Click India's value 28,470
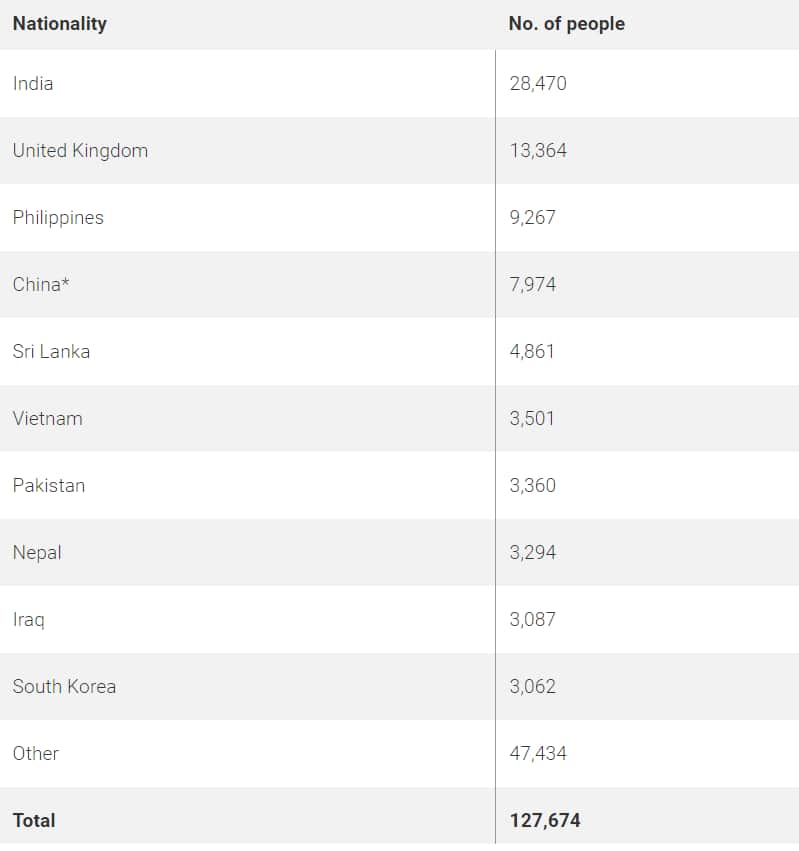 pos(538,84)
